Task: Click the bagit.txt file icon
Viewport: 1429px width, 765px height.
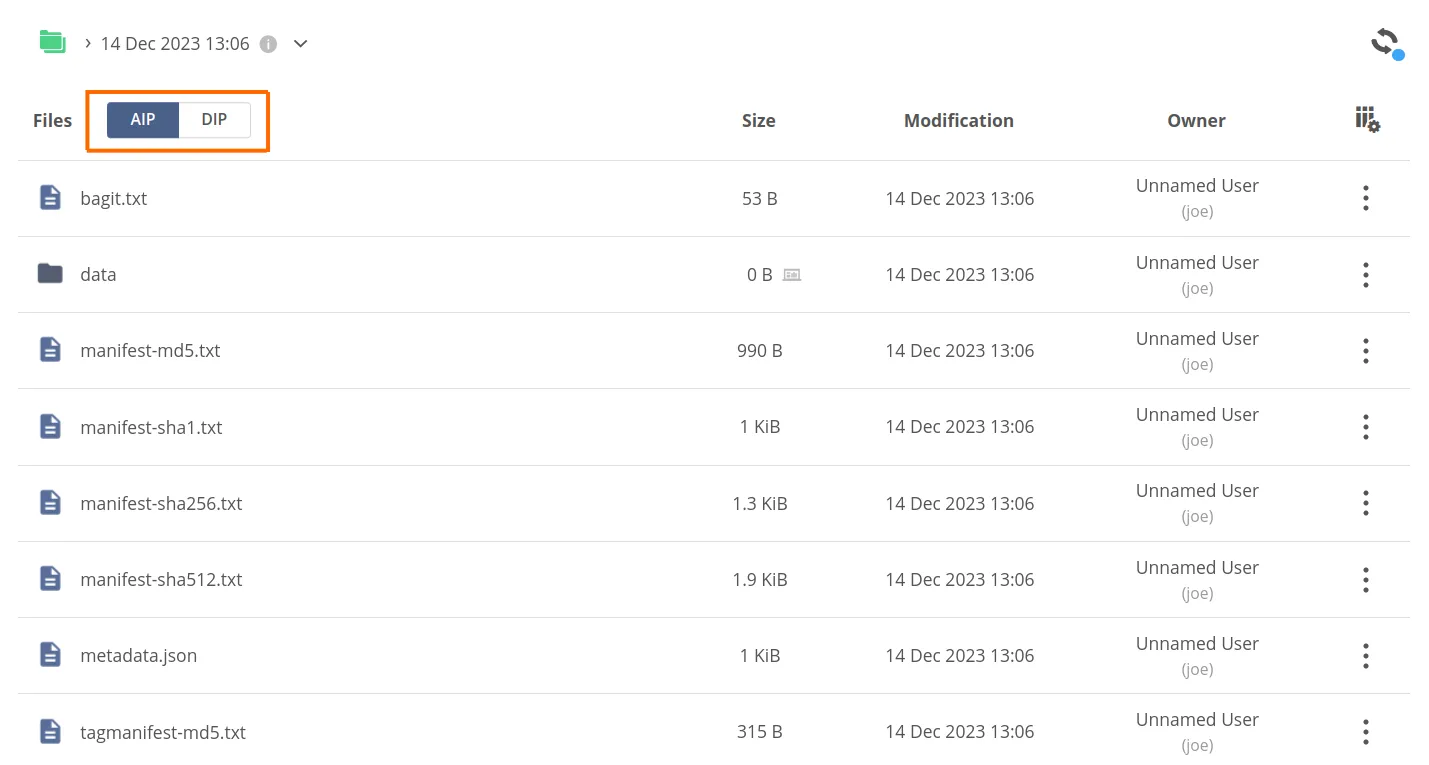Action: 50,198
